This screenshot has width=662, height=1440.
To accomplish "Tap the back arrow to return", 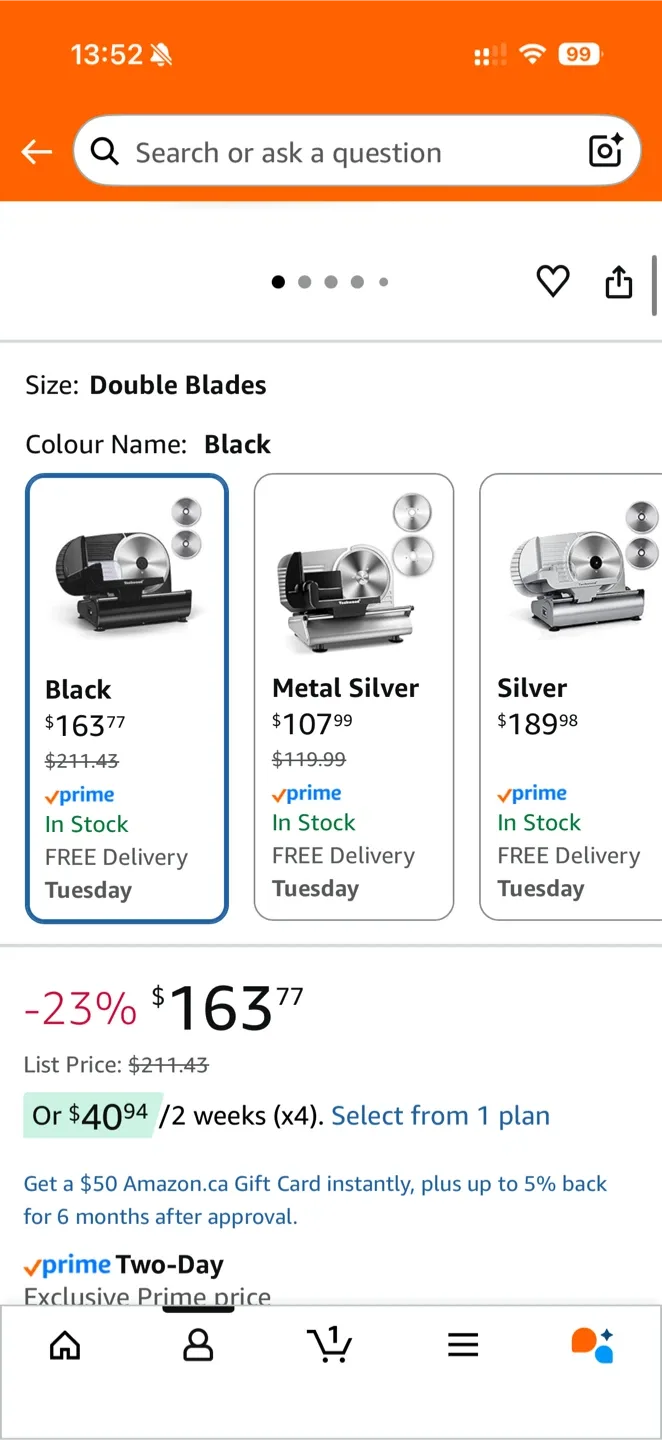I will (x=36, y=152).
